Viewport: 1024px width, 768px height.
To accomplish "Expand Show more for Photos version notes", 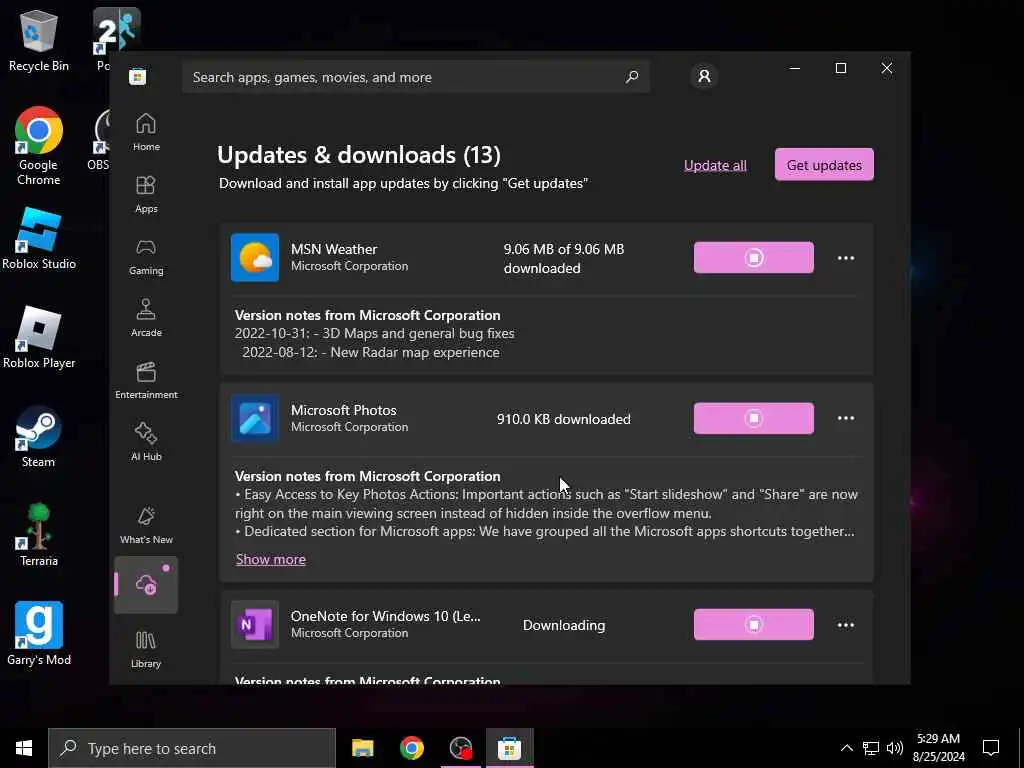I will pyautogui.click(x=270, y=559).
